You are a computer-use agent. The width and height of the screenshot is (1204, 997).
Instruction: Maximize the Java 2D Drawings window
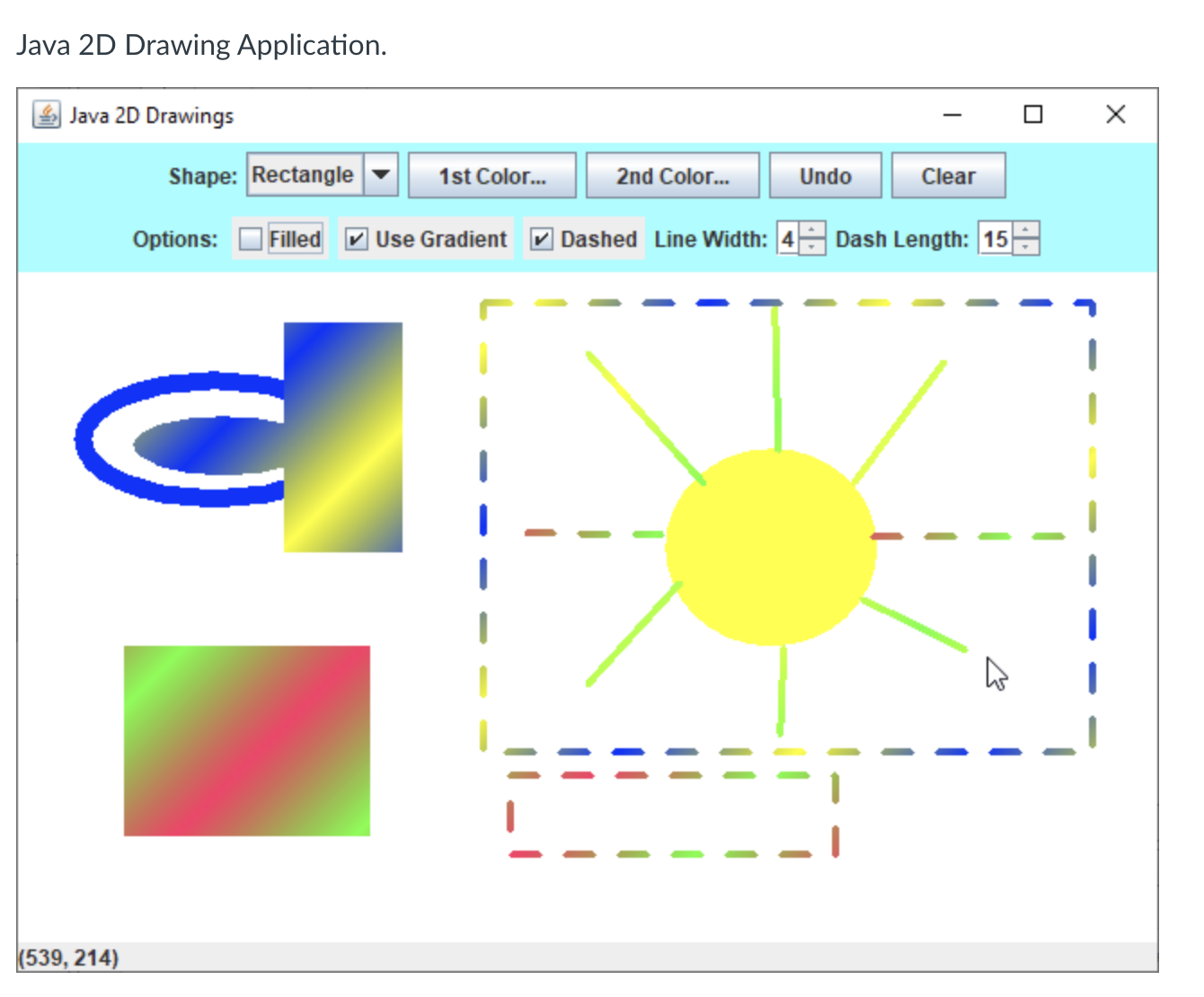(x=1033, y=114)
